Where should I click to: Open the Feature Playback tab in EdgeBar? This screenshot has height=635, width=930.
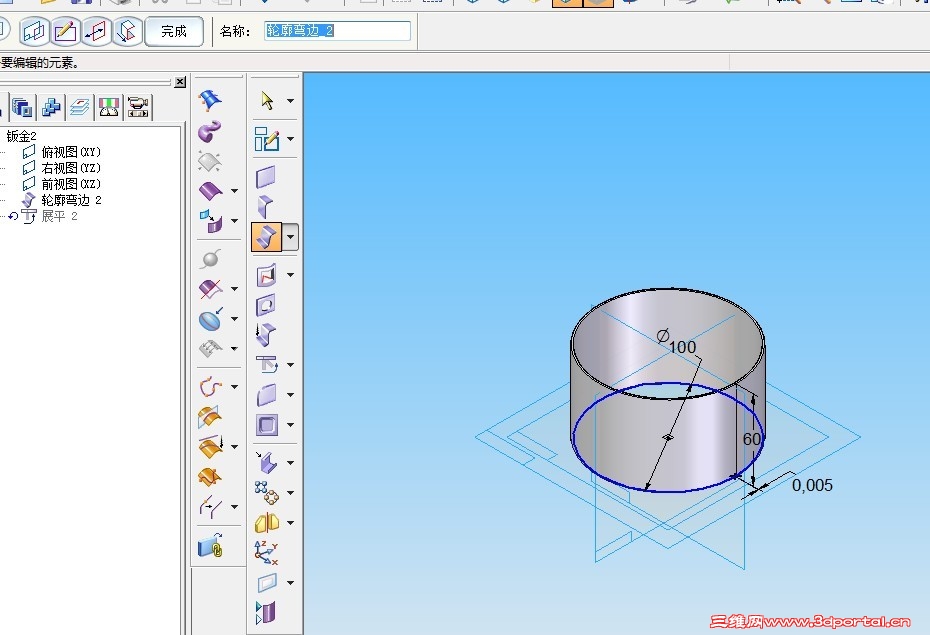point(138,107)
